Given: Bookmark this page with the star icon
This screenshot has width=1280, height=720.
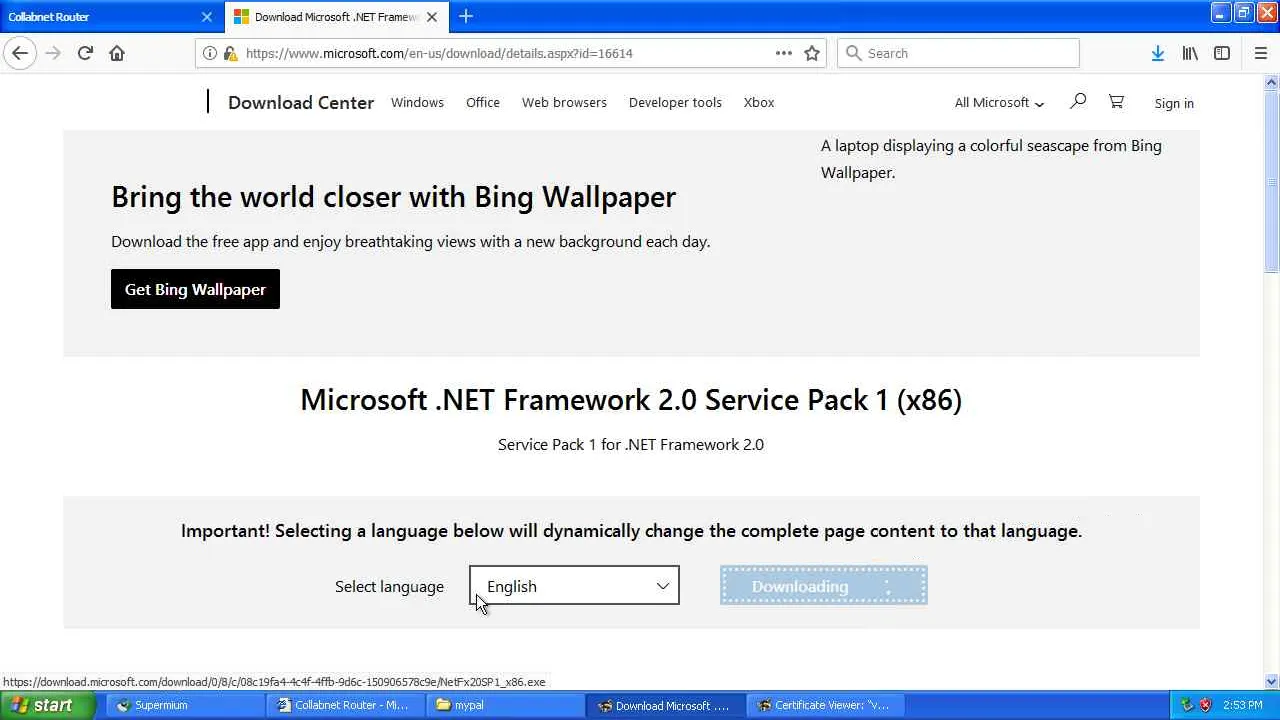Looking at the screenshot, I should [812, 53].
